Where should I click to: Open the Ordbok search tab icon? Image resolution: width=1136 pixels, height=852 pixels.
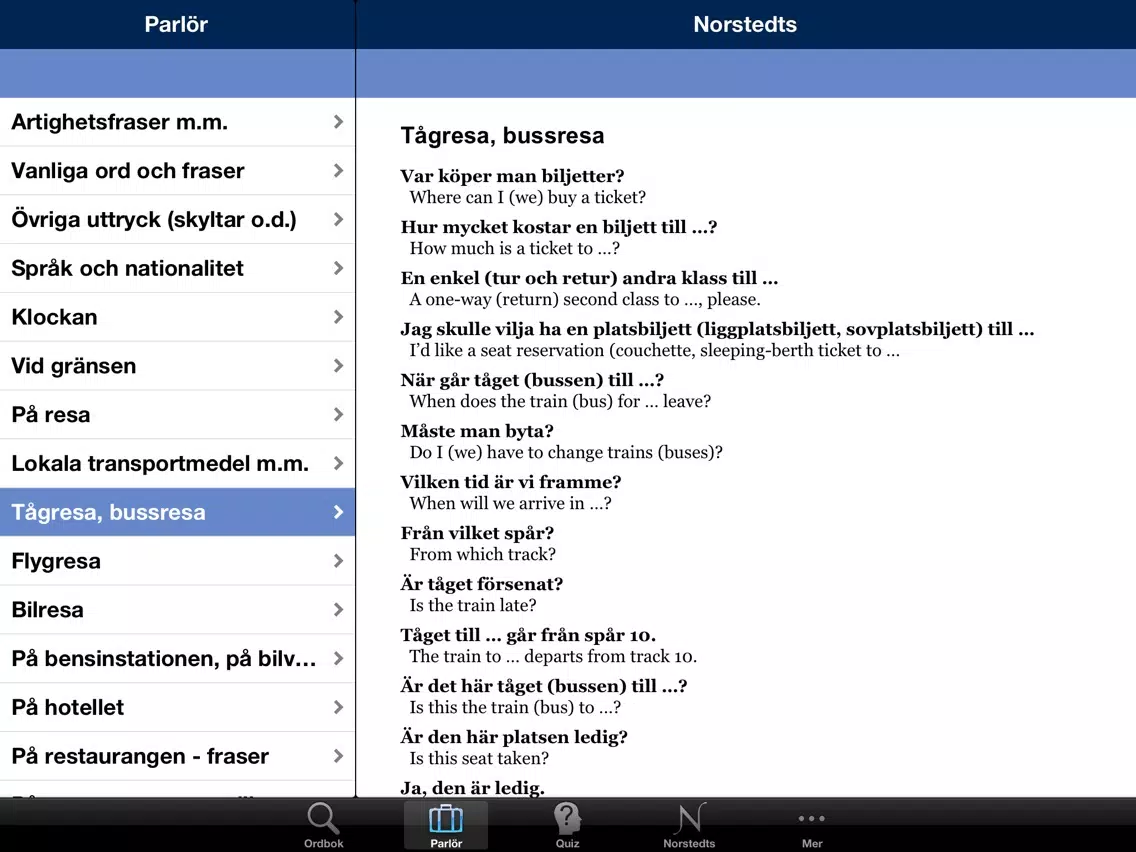point(323,819)
